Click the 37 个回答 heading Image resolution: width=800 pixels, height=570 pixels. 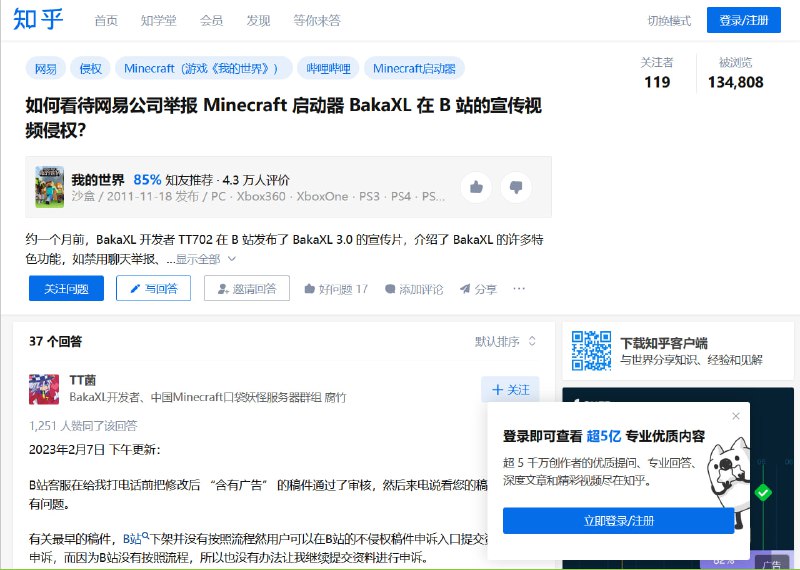click(56, 341)
